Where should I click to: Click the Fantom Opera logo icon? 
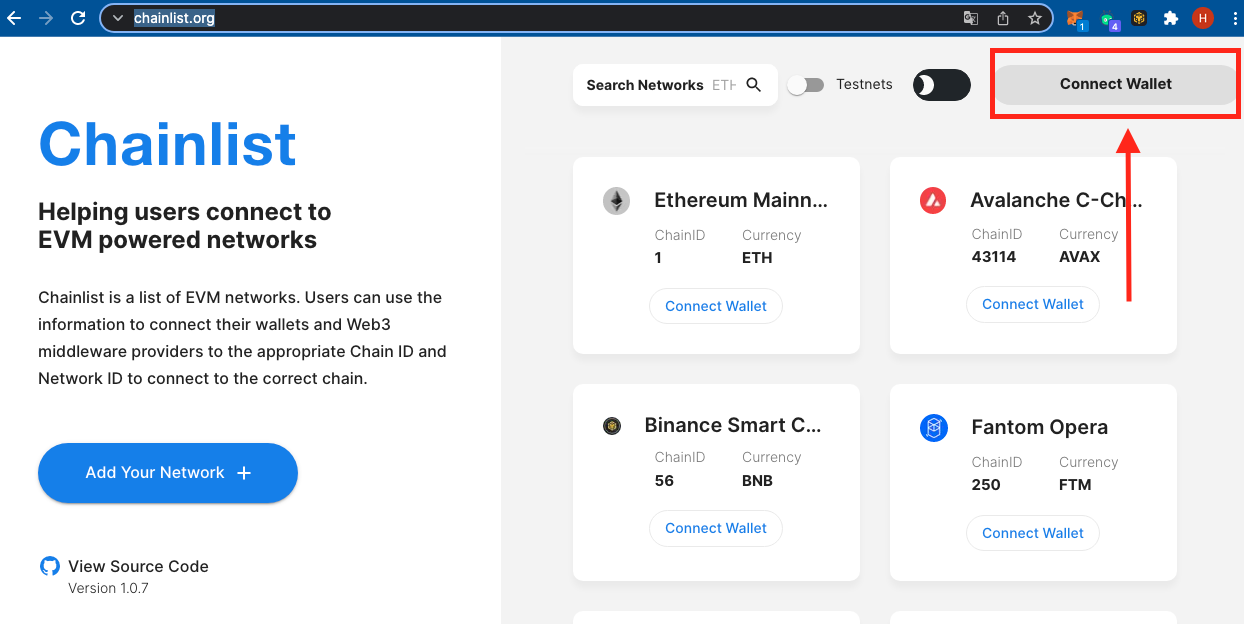pyautogui.click(x=933, y=428)
